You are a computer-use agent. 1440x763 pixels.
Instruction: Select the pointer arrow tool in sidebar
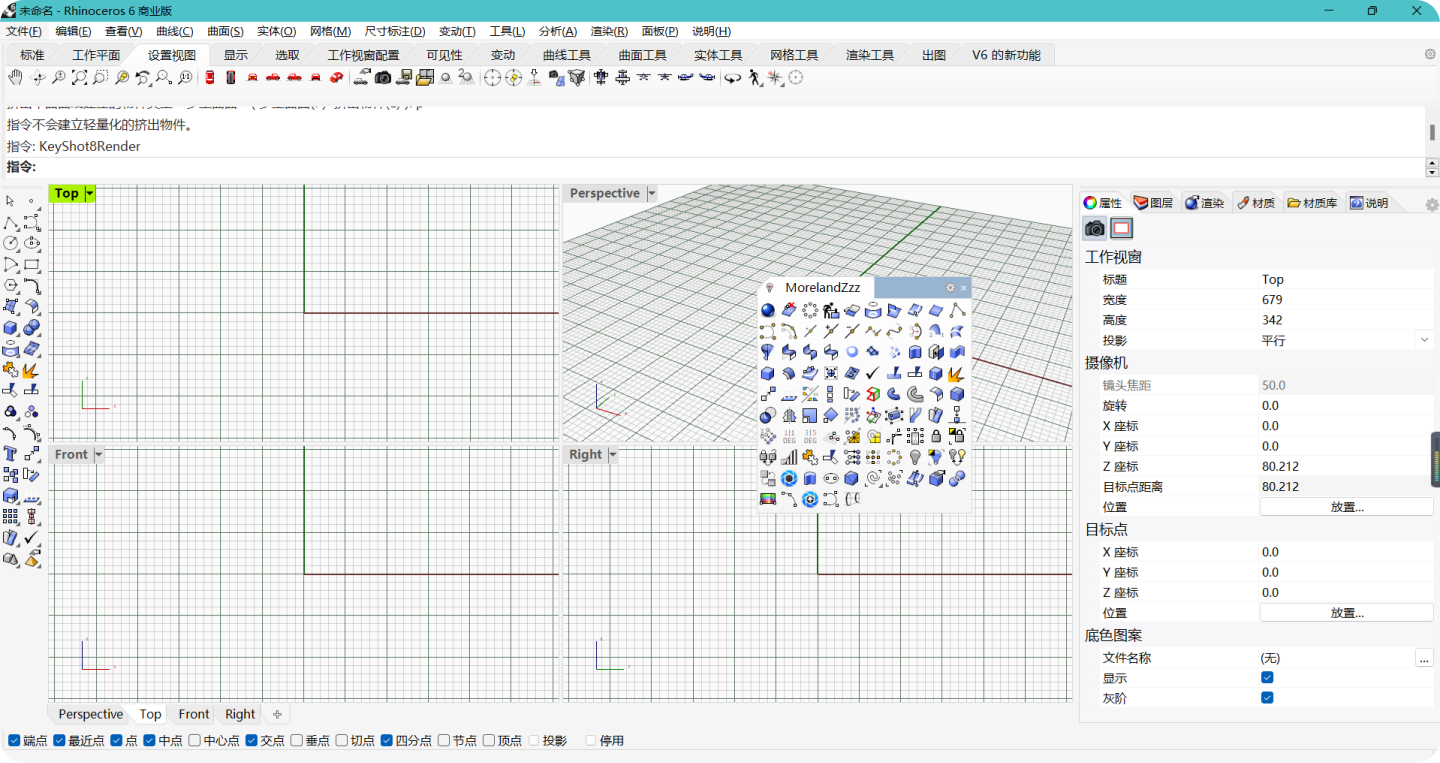(x=10, y=200)
